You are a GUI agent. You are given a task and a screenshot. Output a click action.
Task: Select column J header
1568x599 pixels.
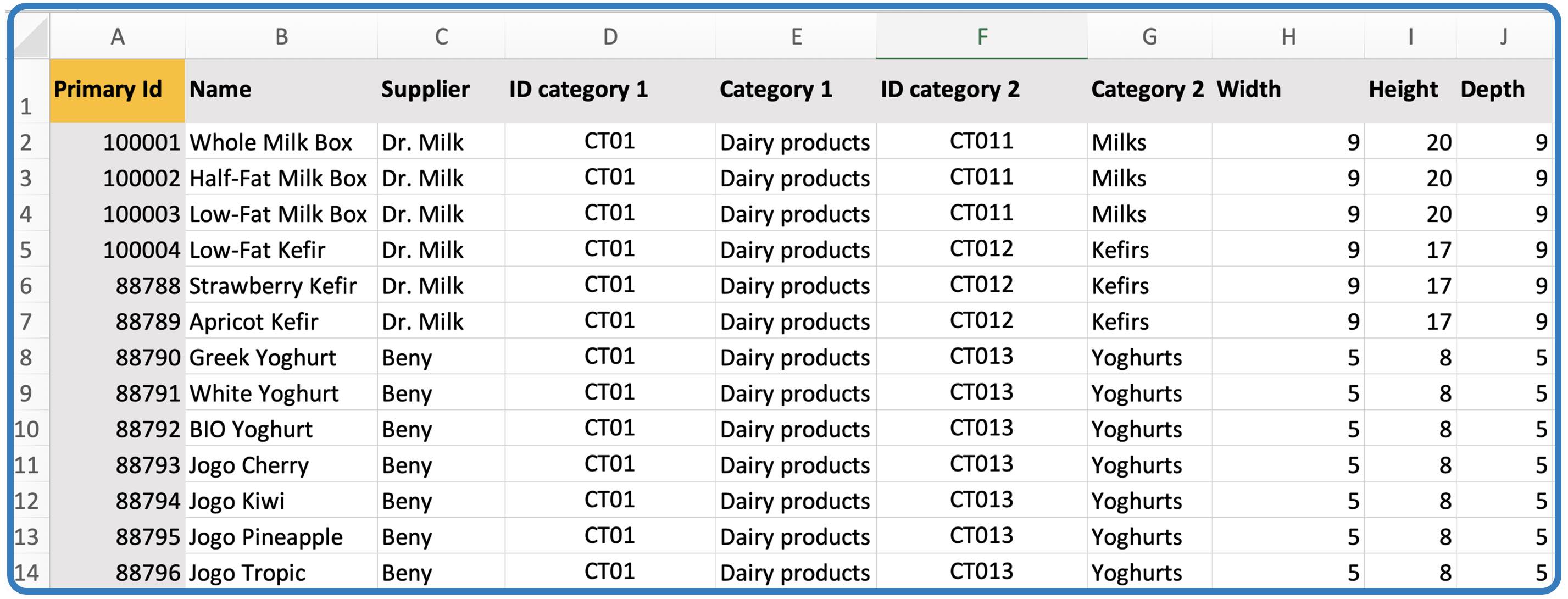tap(1504, 36)
